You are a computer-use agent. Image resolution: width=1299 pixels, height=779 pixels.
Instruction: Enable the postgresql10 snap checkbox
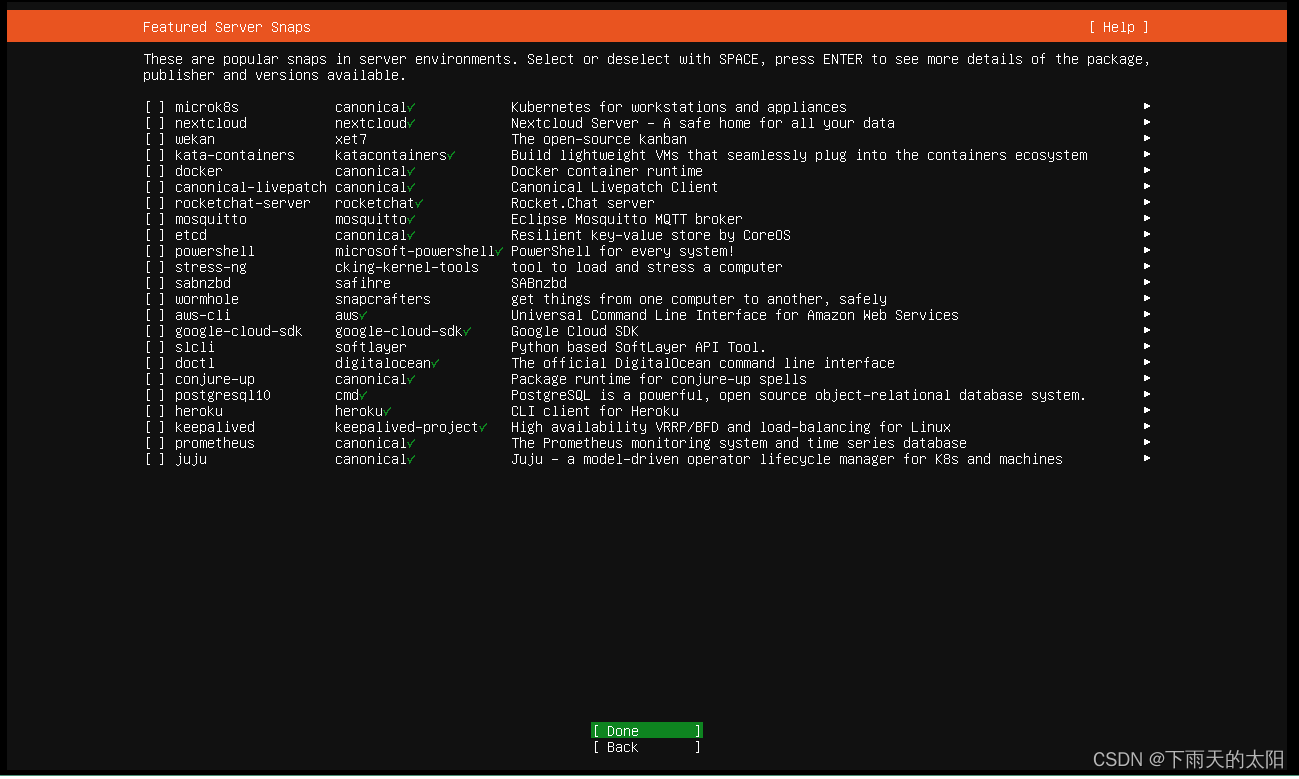click(x=155, y=395)
